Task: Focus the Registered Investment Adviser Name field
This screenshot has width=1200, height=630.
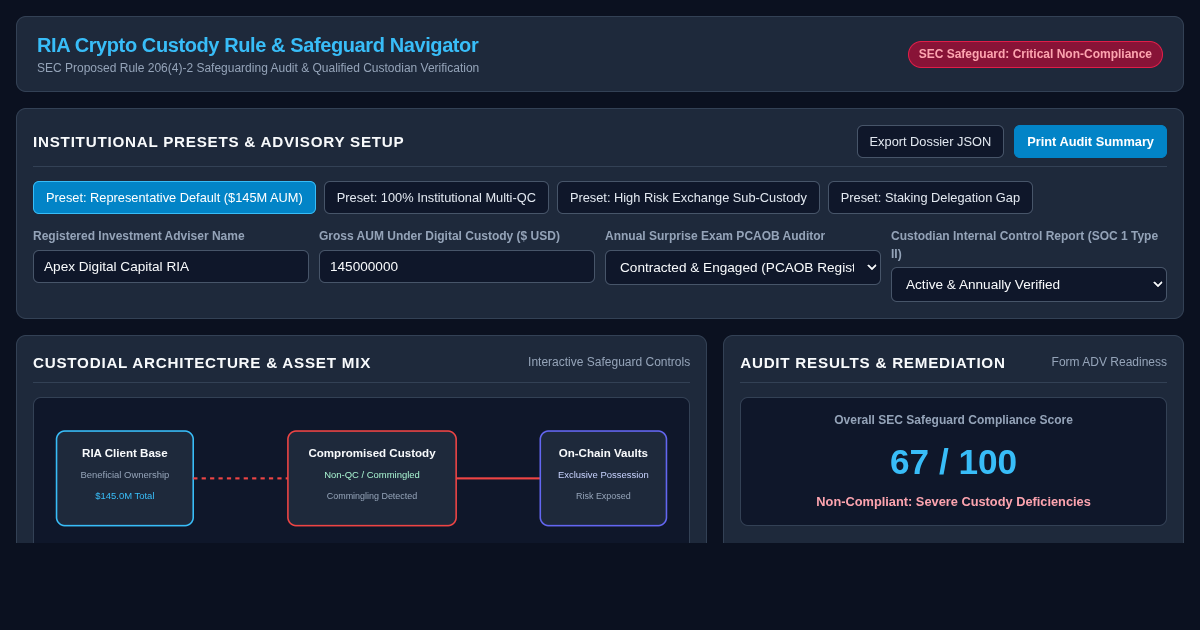Action: point(171,266)
